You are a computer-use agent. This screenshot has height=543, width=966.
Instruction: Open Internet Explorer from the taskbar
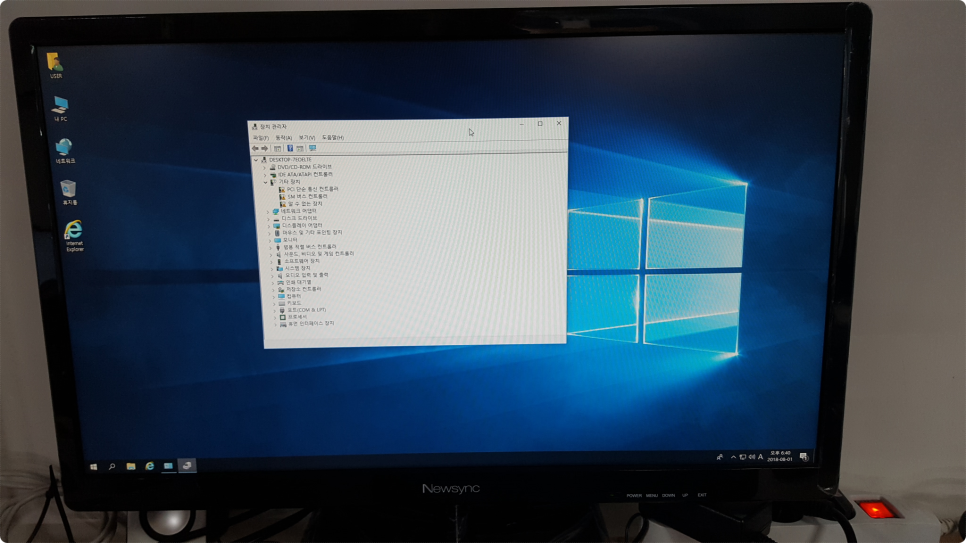point(149,467)
